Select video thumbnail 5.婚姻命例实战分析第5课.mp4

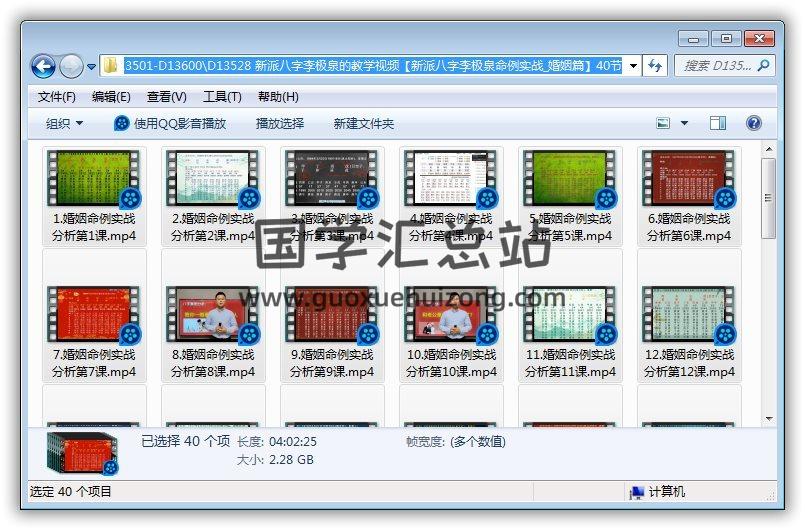569,179
